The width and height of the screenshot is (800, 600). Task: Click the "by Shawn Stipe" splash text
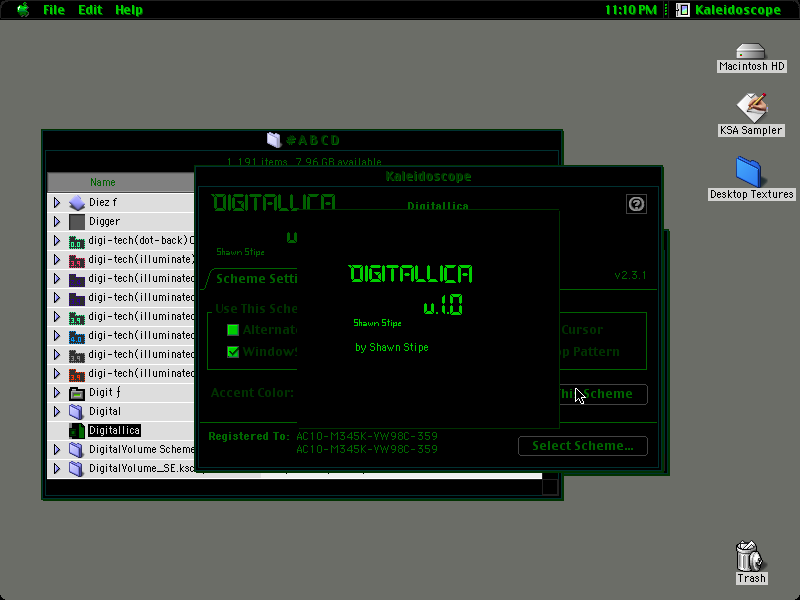[392, 347]
